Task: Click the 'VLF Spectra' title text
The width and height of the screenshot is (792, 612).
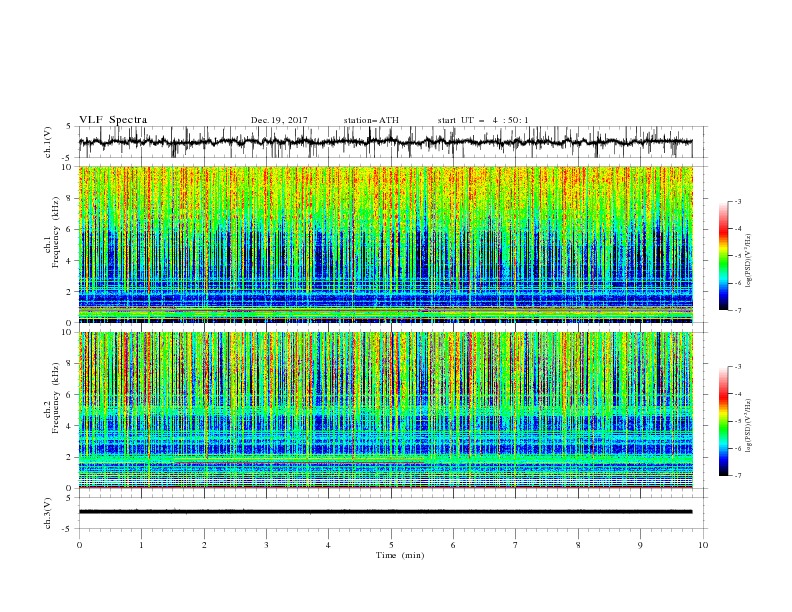Action: pyautogui.click(x=113, y=120)
